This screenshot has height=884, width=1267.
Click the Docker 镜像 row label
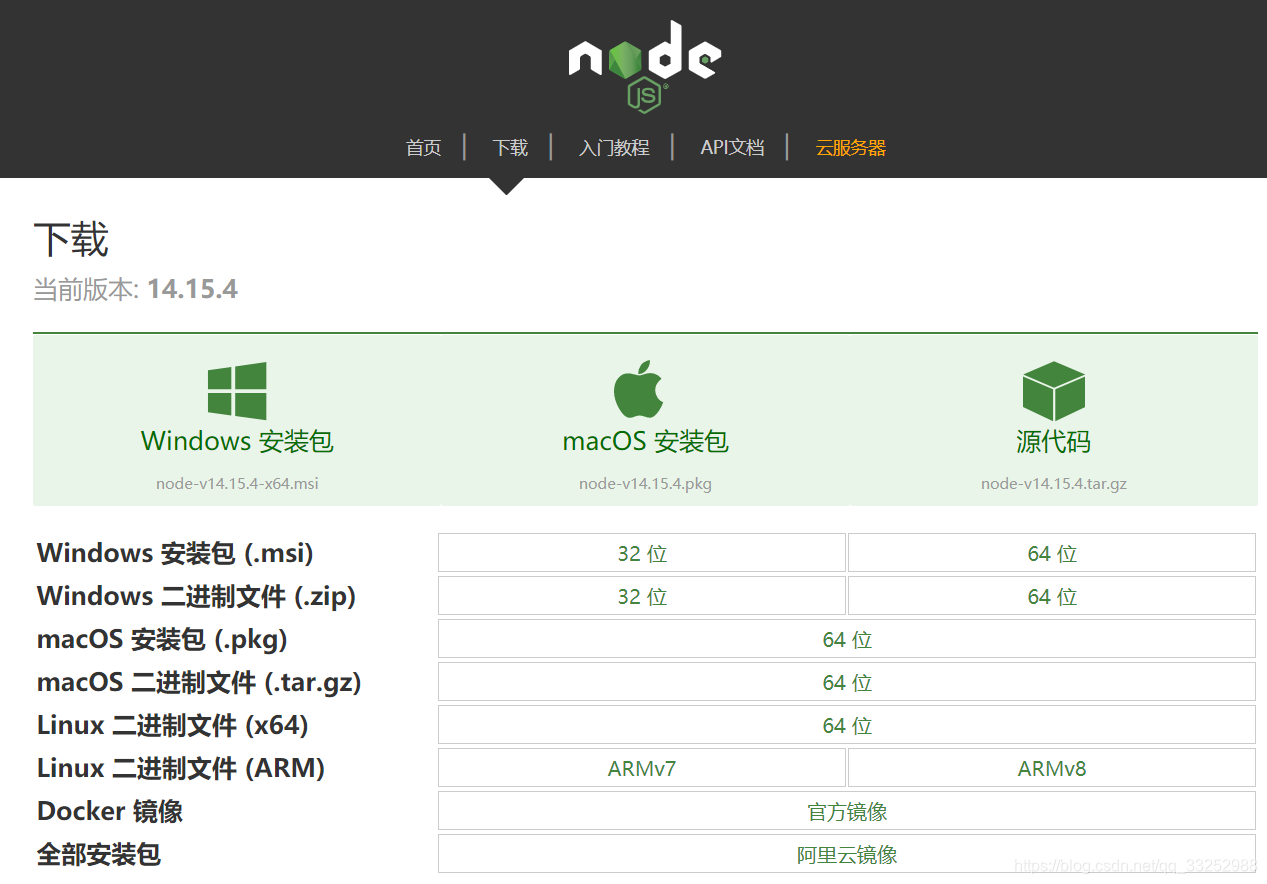click(x=110, y=811)
